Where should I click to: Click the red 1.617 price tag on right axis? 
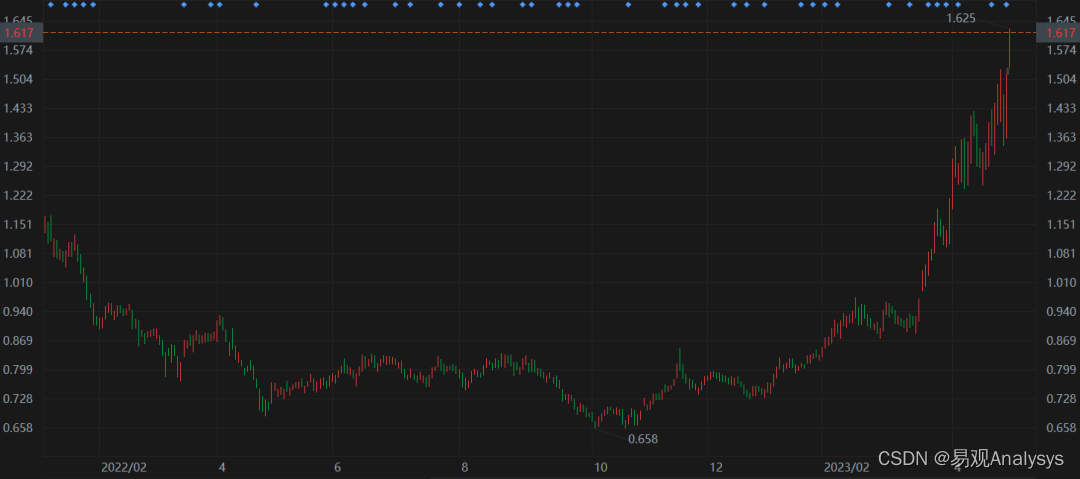1058,32
